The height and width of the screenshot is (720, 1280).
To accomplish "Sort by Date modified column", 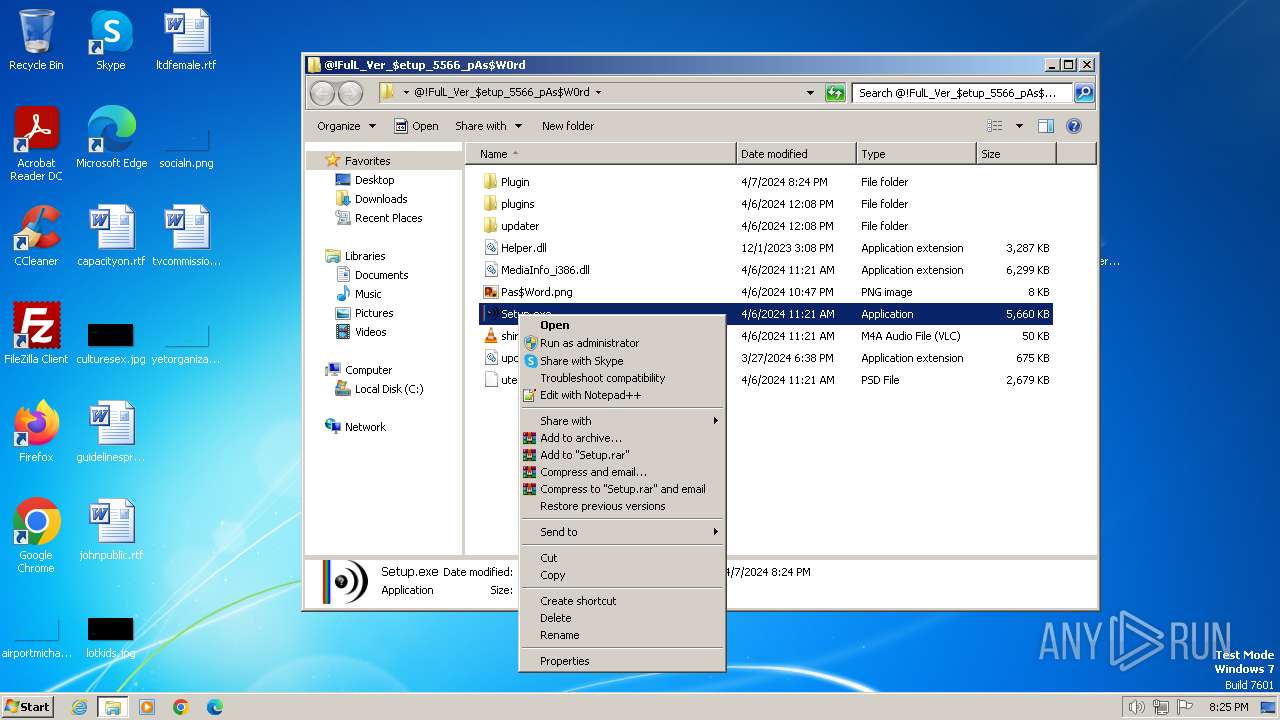I will (796, 154).
